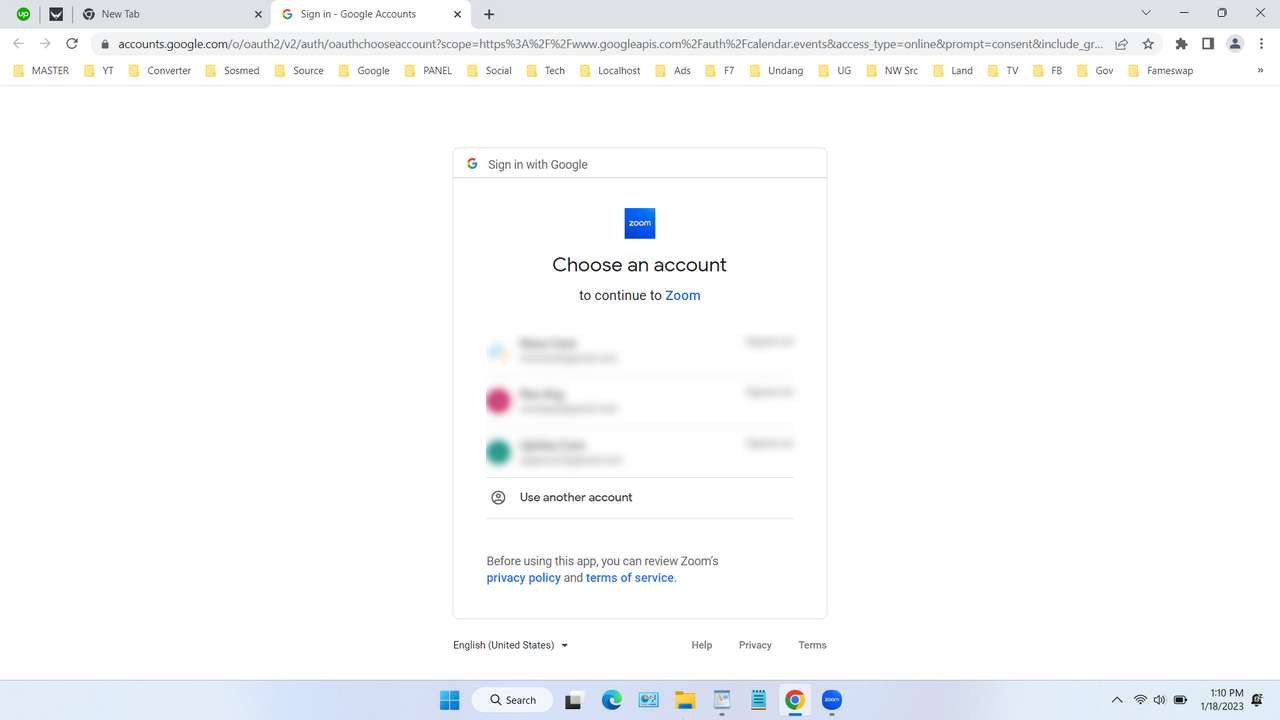Screen dimensions: 1280x720
Task: View site security lock info
Action: (104, 44)
